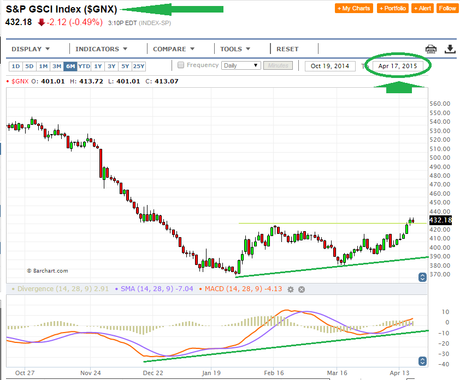Click the + Portfolio button

(x=393, y=8)
